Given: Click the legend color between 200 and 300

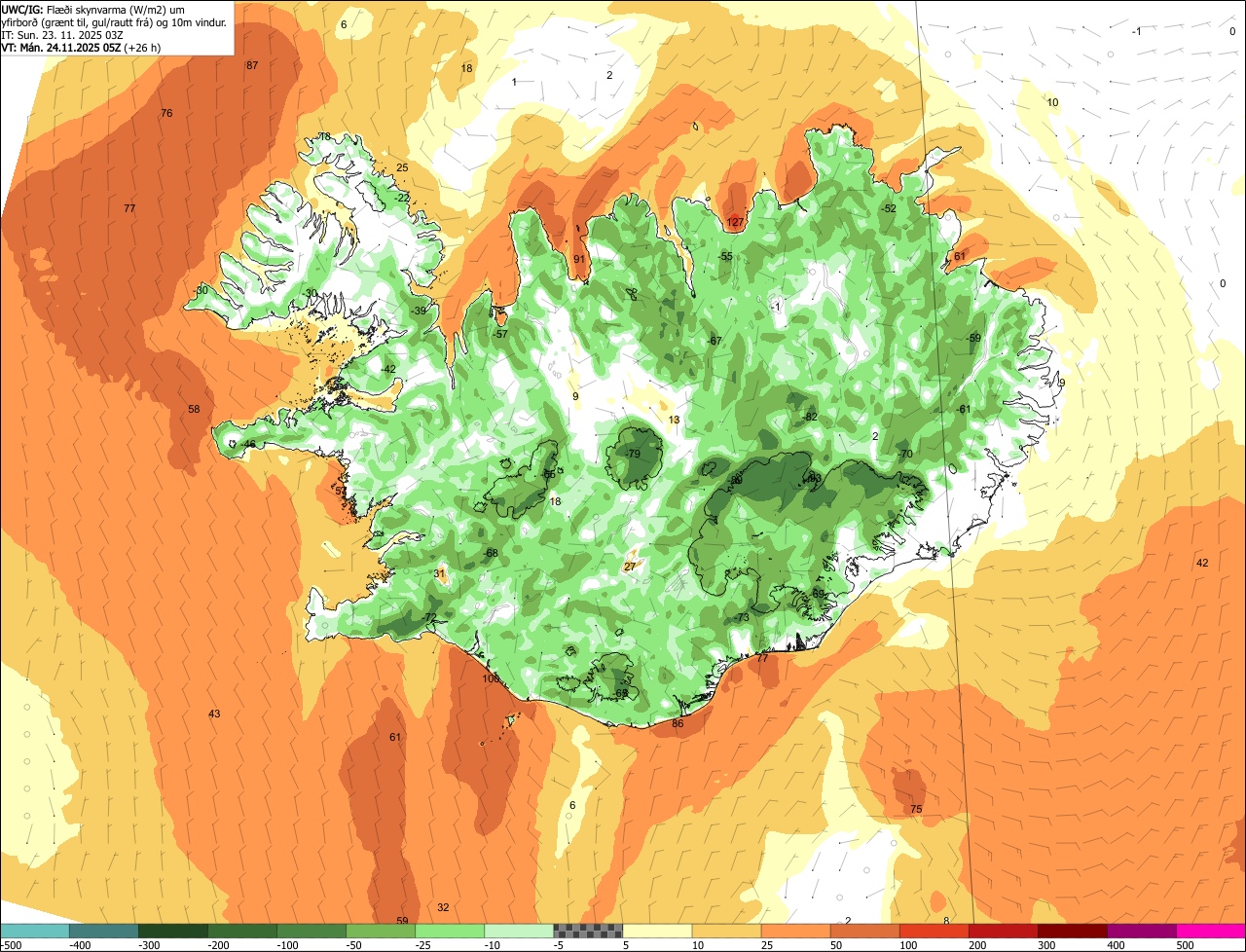Looking at the screenshot, I should pos(1003,931).
